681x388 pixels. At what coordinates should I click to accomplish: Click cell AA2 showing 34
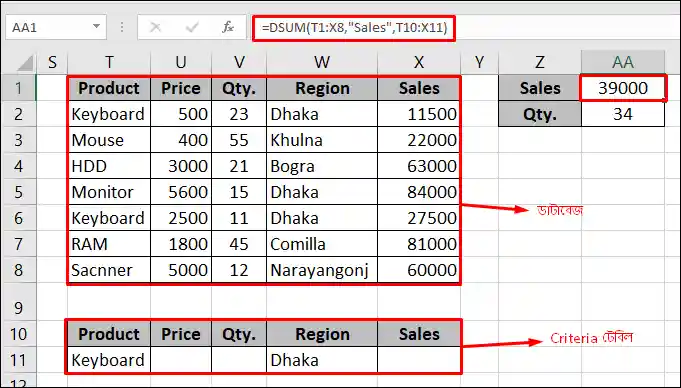(623, 114)
